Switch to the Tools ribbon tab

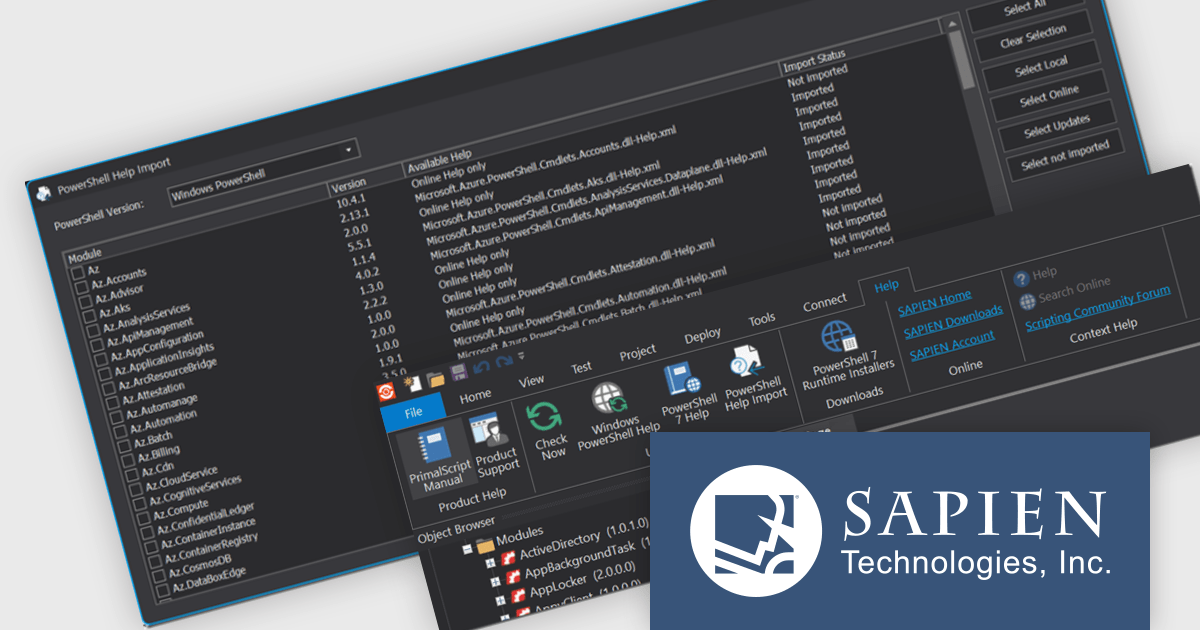click(x=762, y=320)
